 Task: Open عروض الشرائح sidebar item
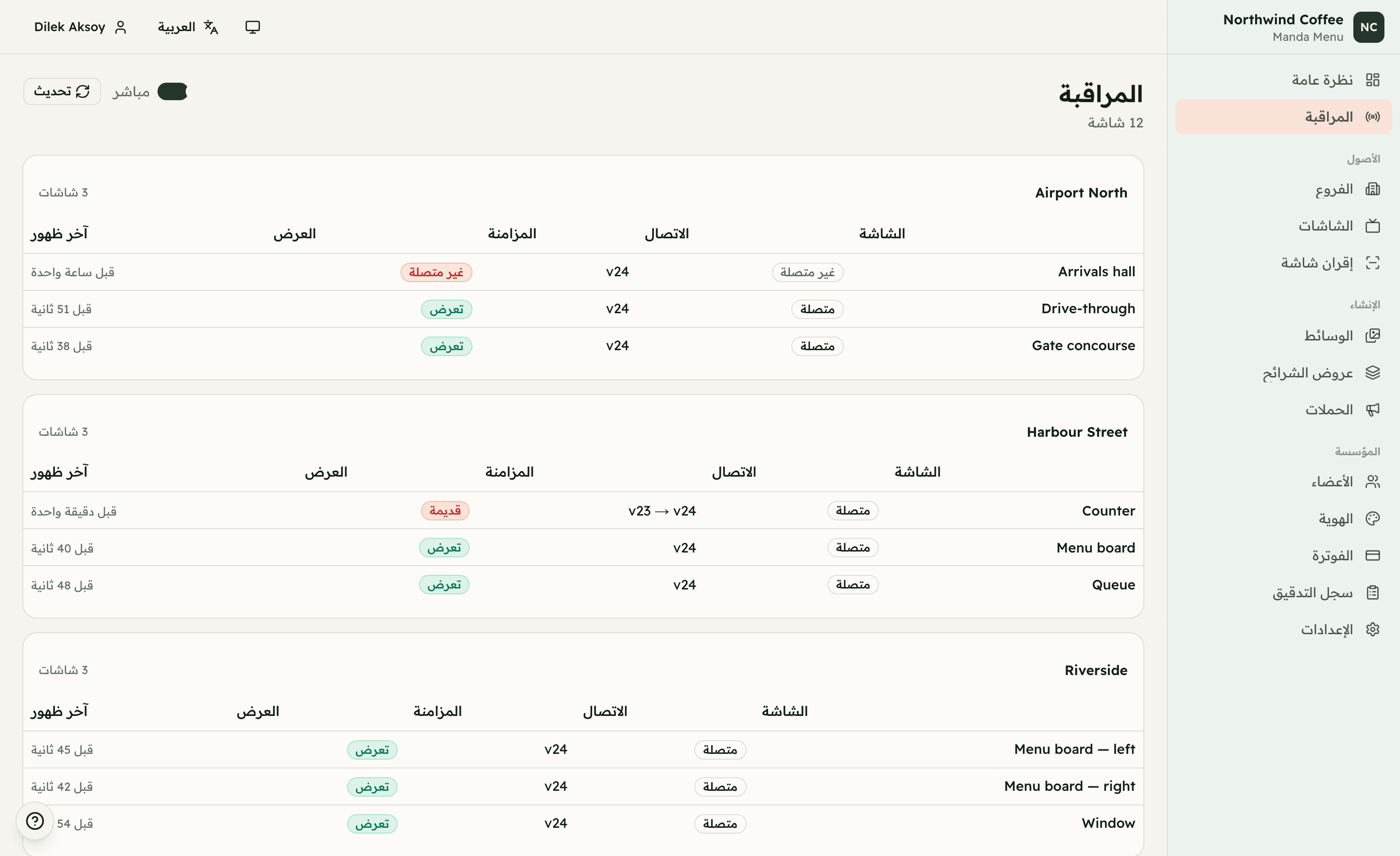click(1283, 372)
